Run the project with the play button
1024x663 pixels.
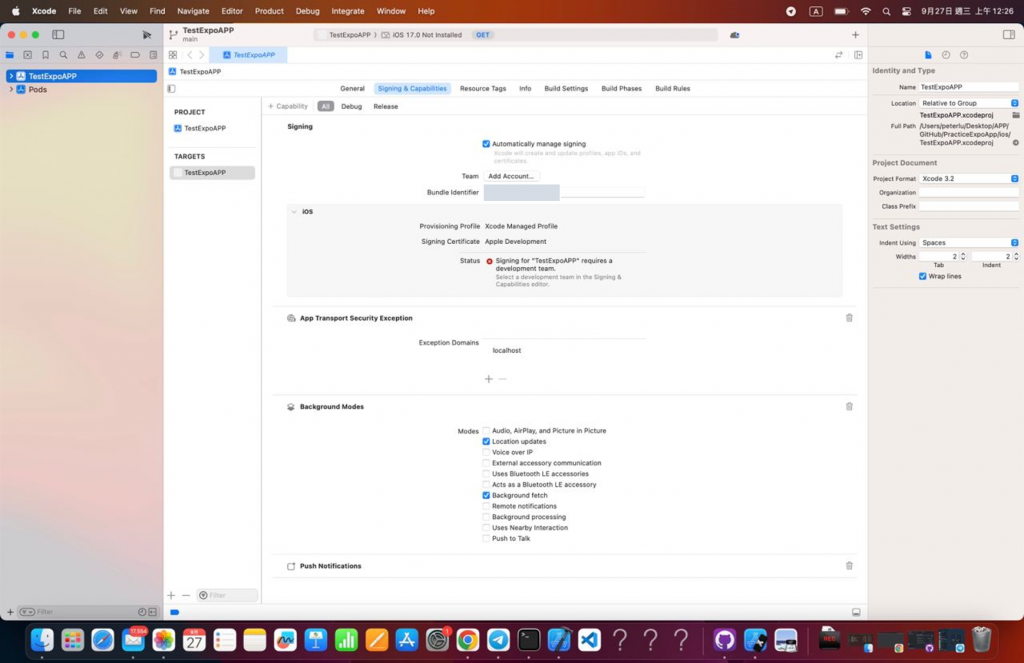tap(146, 35)
